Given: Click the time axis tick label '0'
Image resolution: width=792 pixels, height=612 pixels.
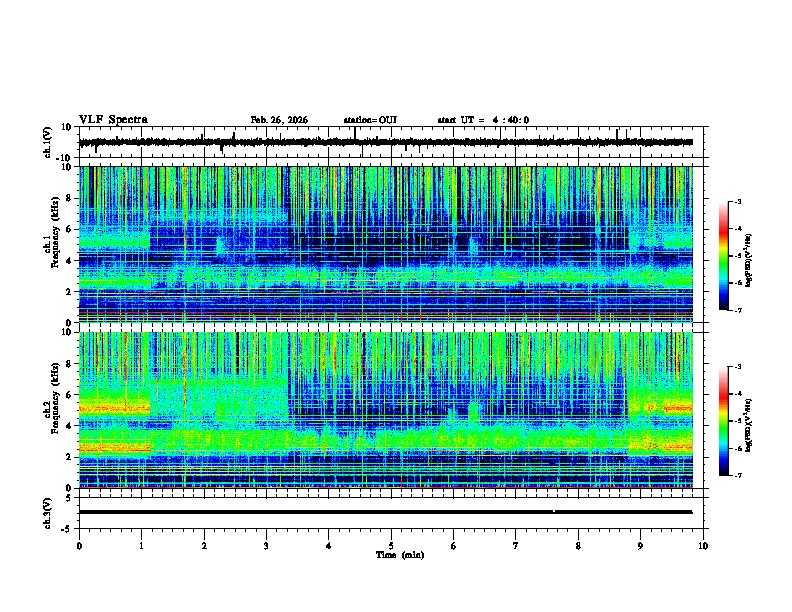Looking at the screenshot, I should tap(79, 545).
